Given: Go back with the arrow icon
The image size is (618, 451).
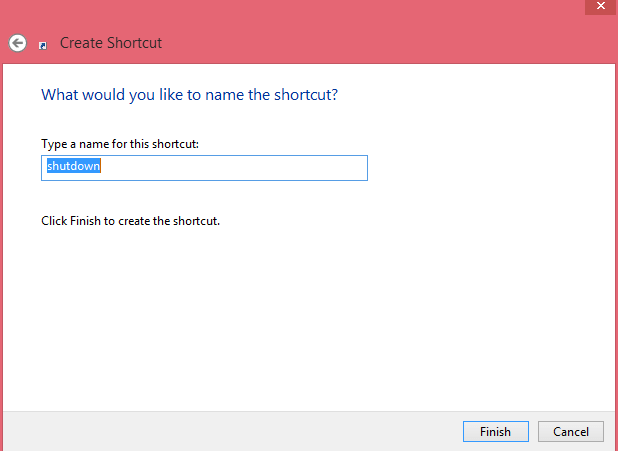Looking at the screenshot, I should 18,43.
